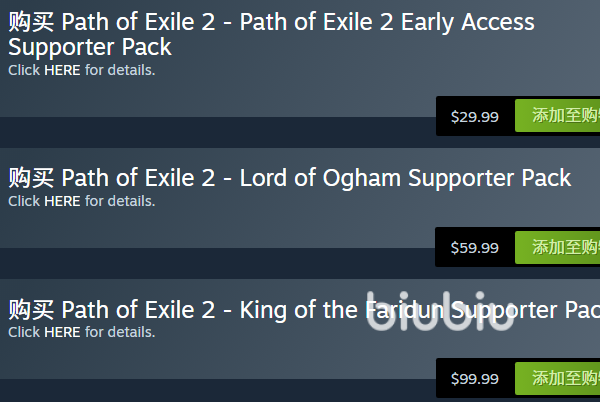600x402 pixels.
Task: Click the 购买 text in the King of the Faridun title
Action: 31,309
